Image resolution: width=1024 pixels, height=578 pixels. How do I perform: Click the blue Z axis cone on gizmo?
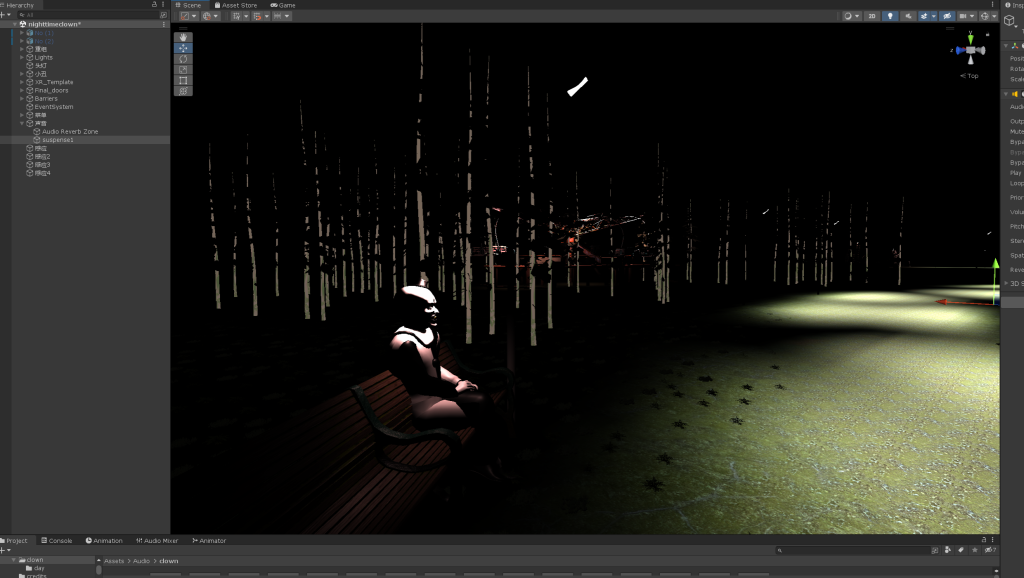959,50
